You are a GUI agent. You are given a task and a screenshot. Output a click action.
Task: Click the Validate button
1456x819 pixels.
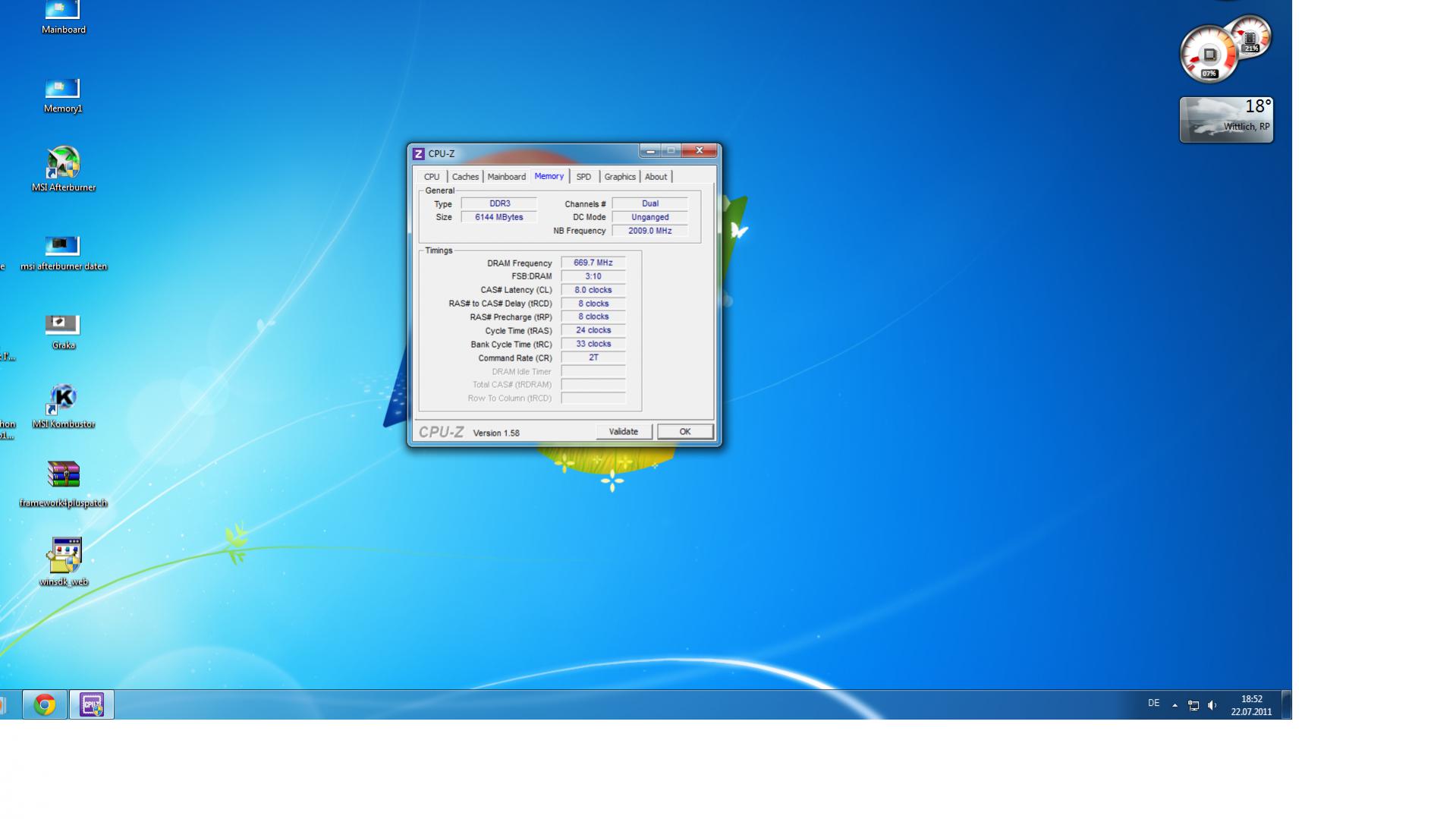click(x=624, y=432)
